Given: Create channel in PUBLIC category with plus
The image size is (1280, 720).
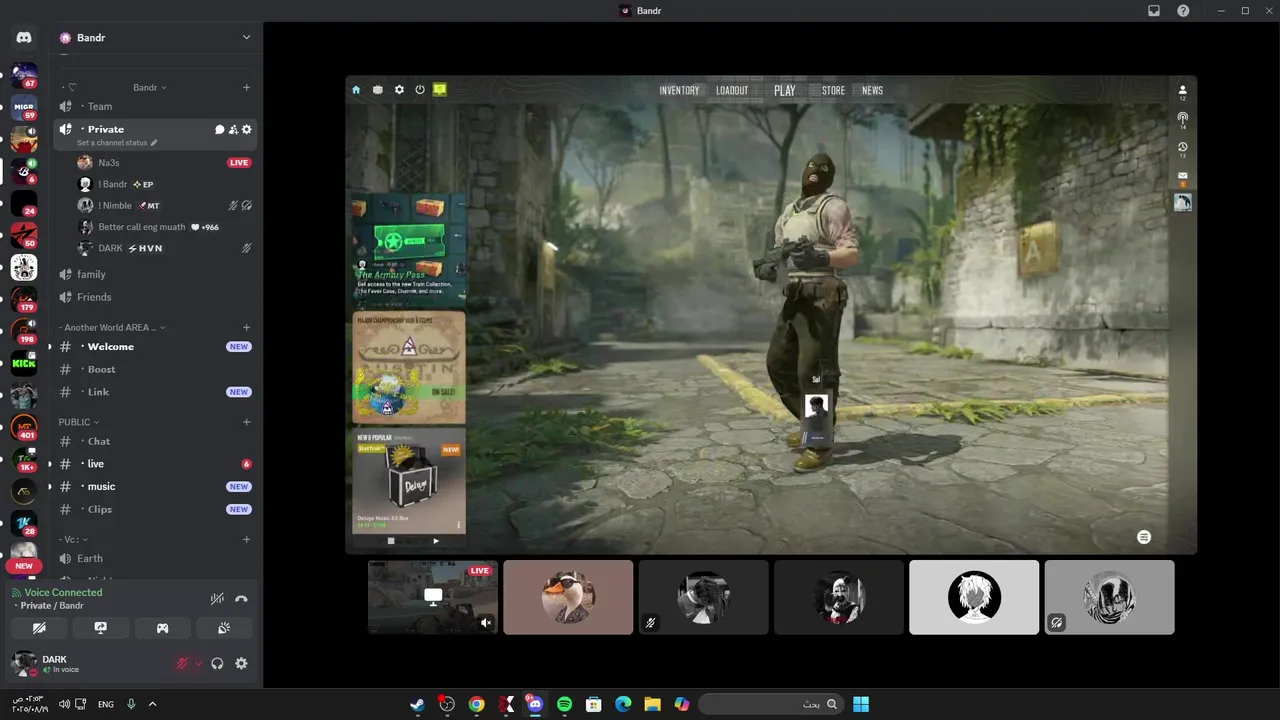Looking at the screenshot, I should click(247, 422).
